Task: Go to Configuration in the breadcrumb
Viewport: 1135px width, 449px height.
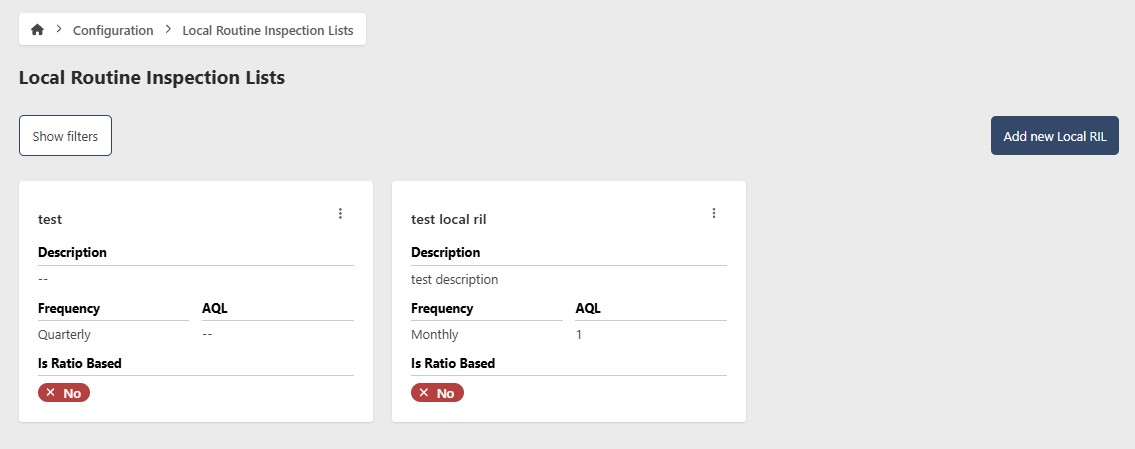Action: pyautogui.click(x=113, y=30)
